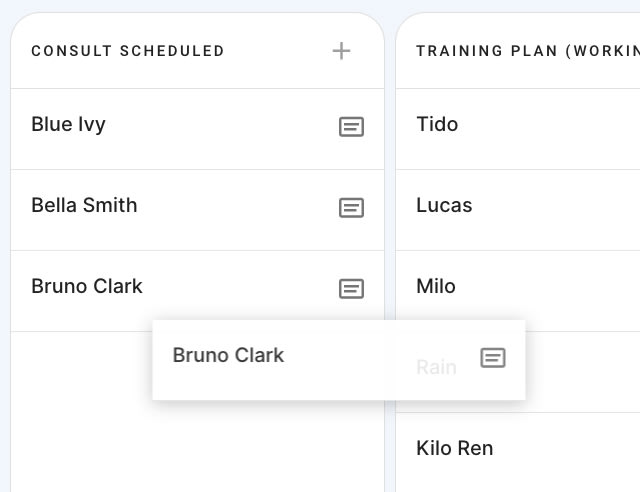This screenshot has width=640, height=492.
Task: Click the Training Plan column header
Action: (x=528, y=51)
